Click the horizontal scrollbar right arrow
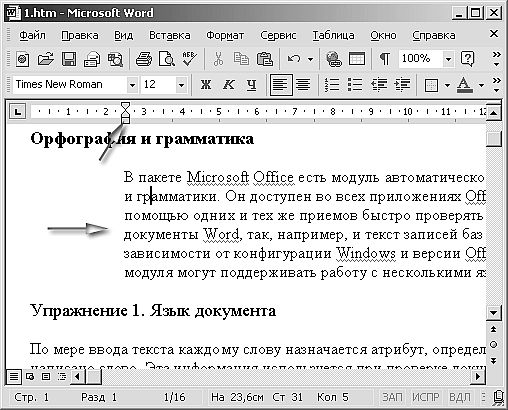Screen dimensions: 508x410 478,377
